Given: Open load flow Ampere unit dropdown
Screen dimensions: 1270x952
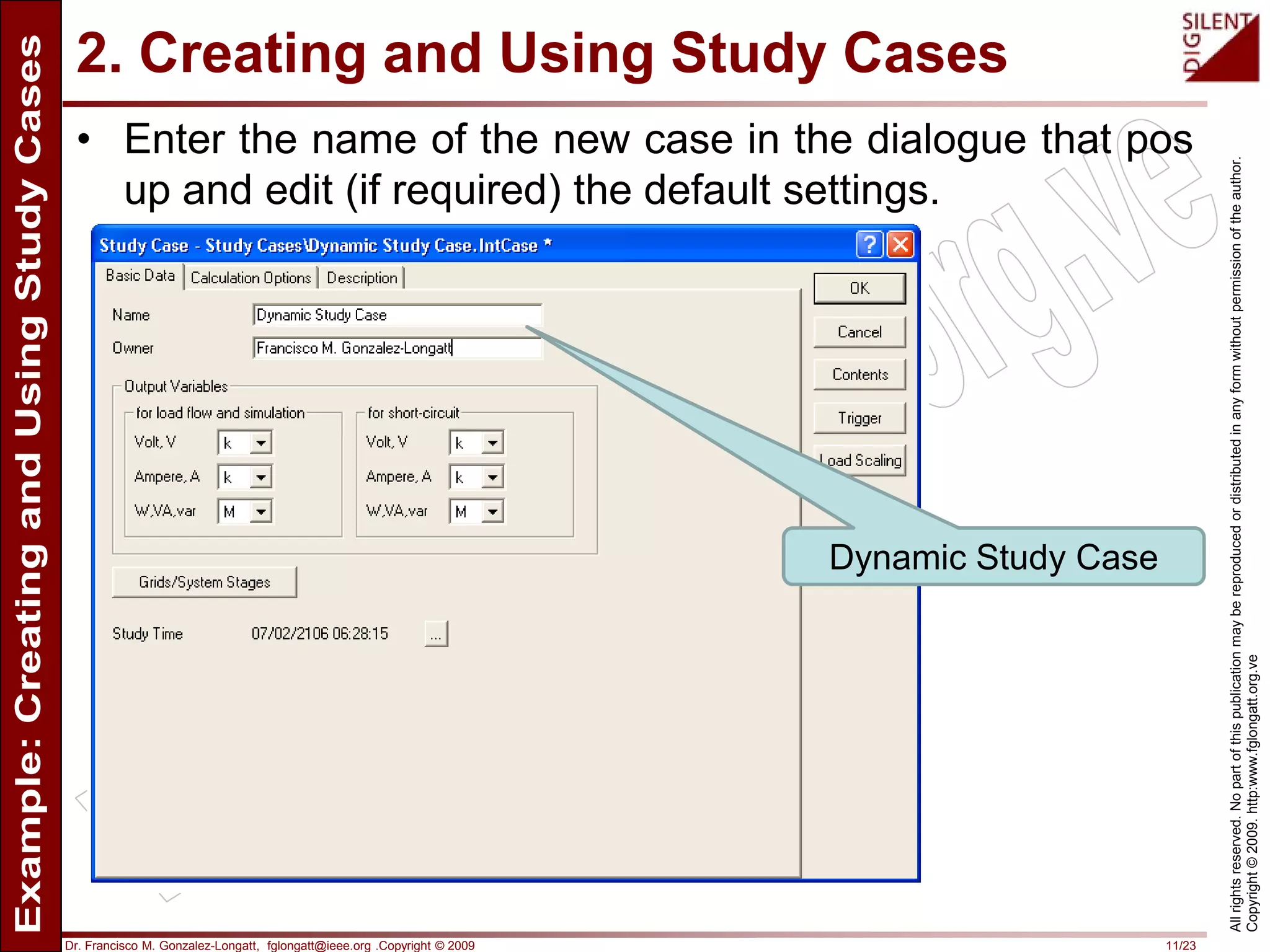Looking at the screenshot, I should point(261,477).
